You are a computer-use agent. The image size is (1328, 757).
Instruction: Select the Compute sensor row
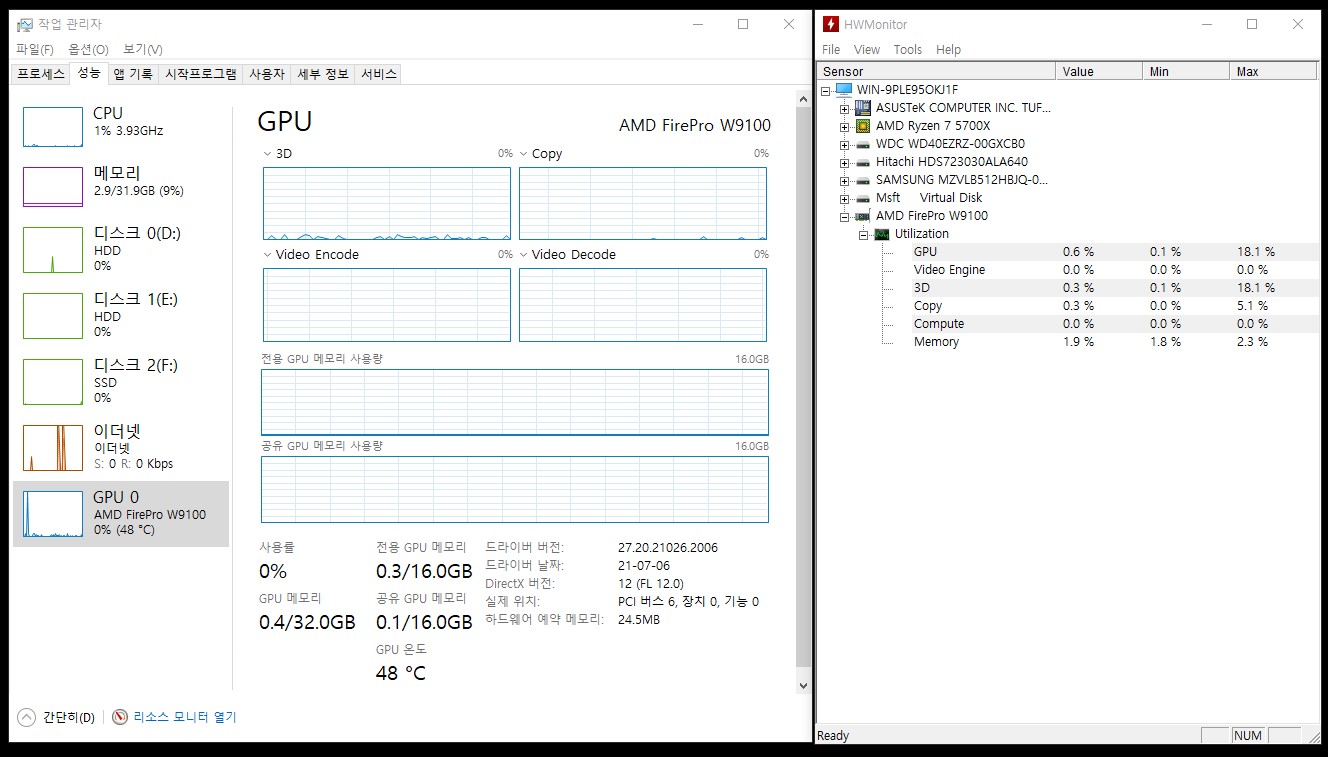pos(1115,324)
